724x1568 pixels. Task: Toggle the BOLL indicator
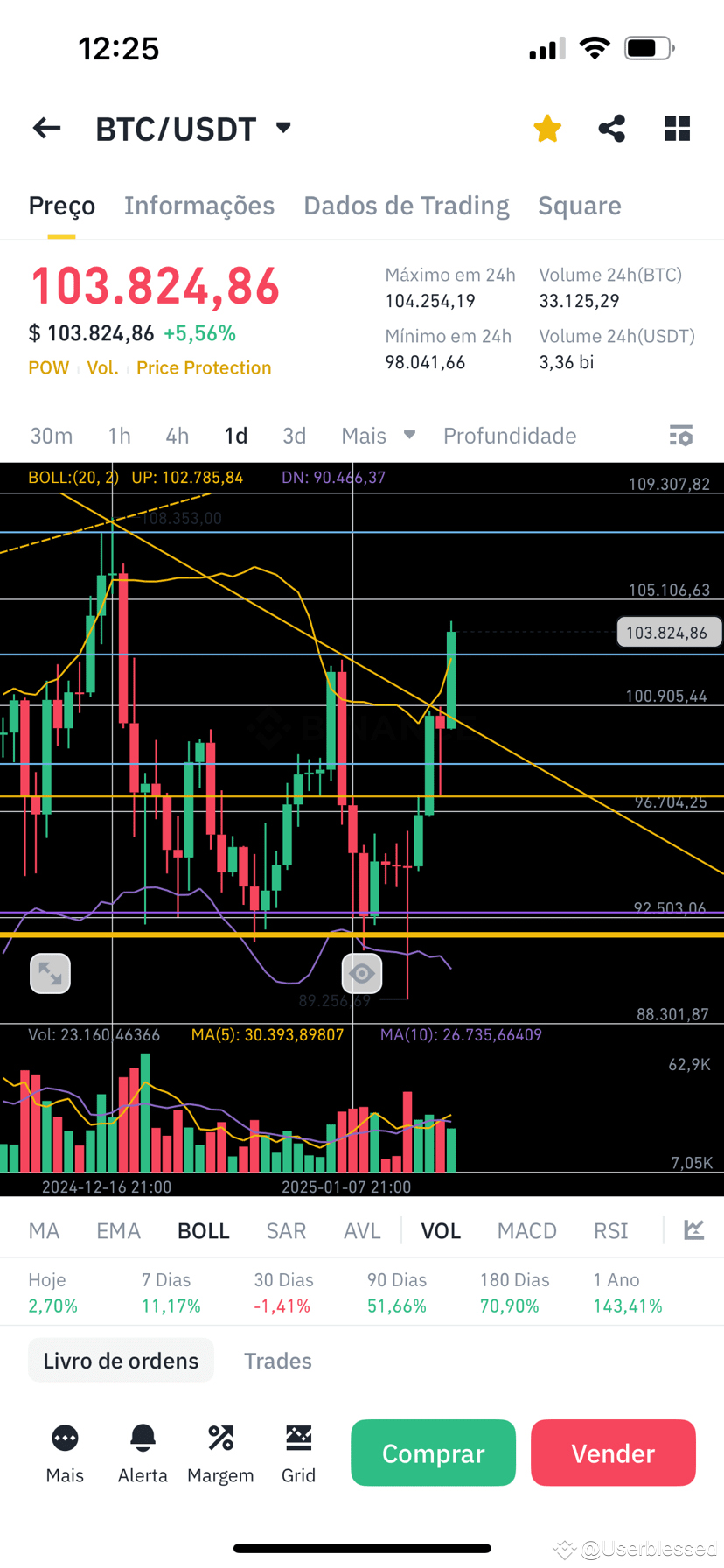coord(204,1231)
